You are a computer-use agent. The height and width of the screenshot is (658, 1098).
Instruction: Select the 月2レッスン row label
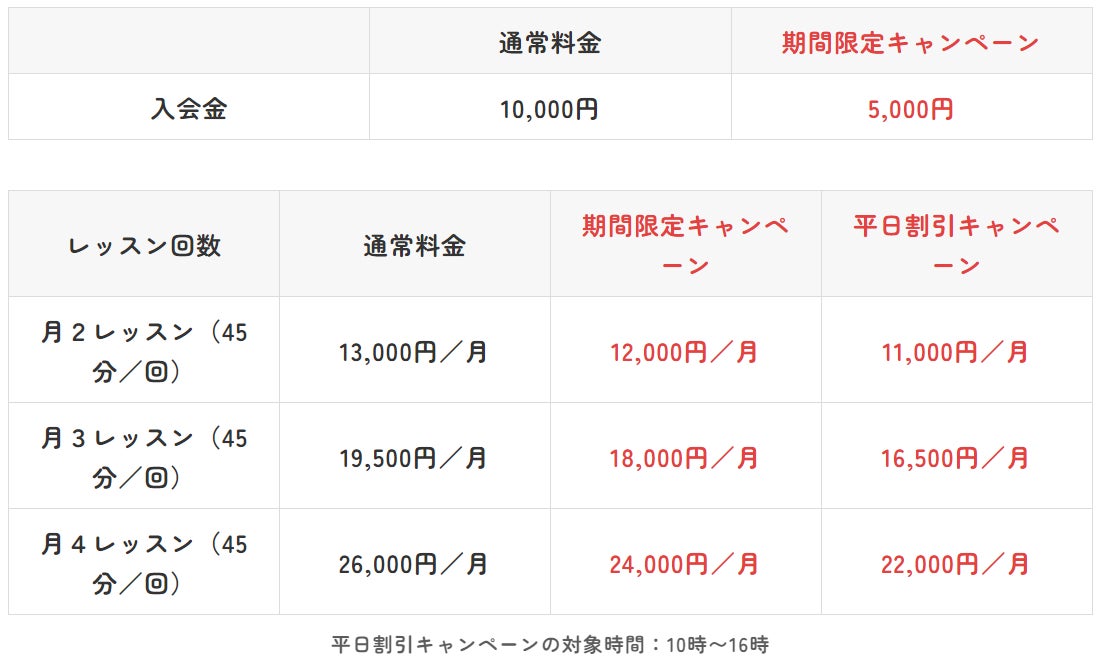pos(144,351)
